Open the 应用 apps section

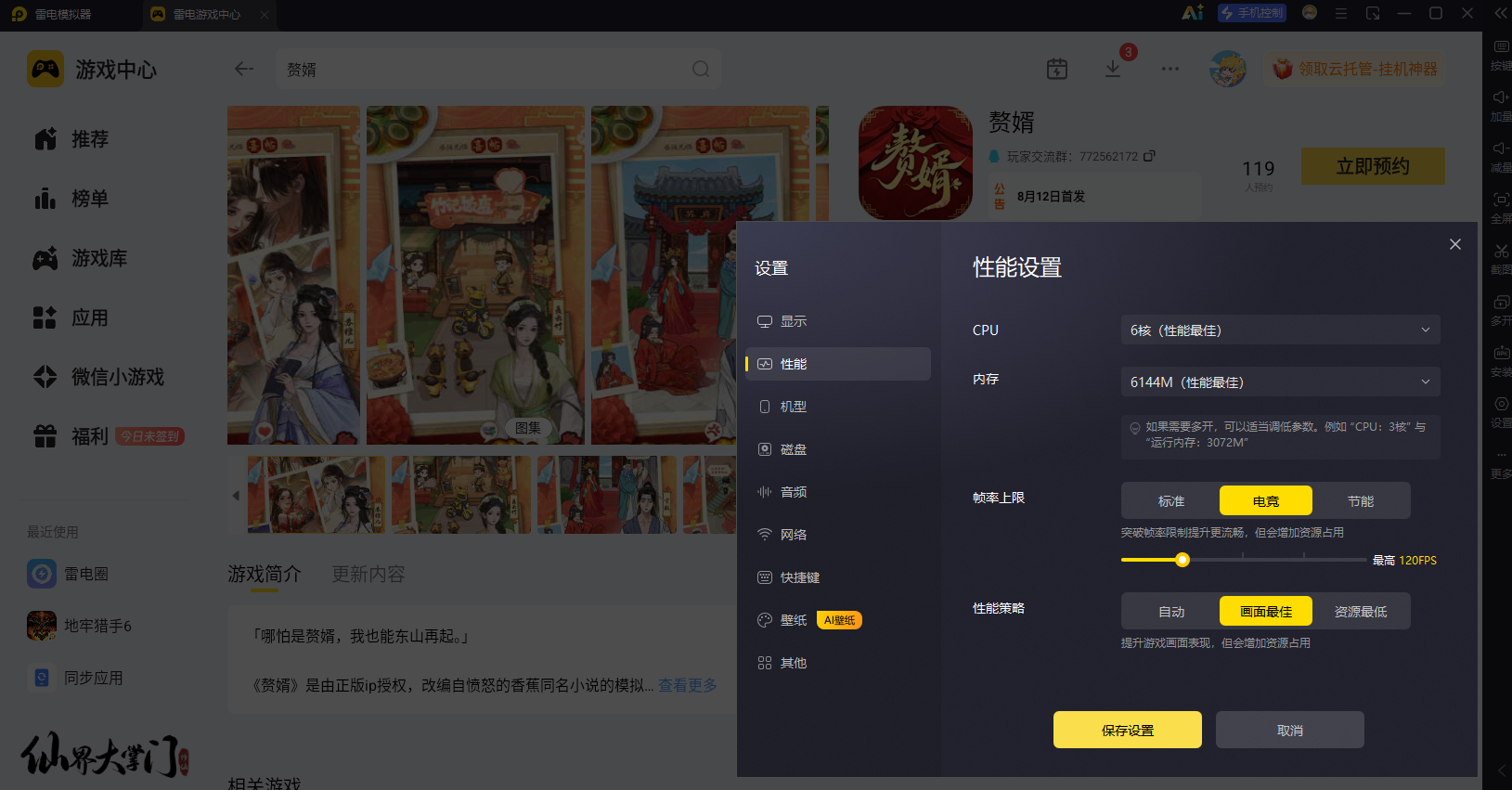[x=72, y=317]
